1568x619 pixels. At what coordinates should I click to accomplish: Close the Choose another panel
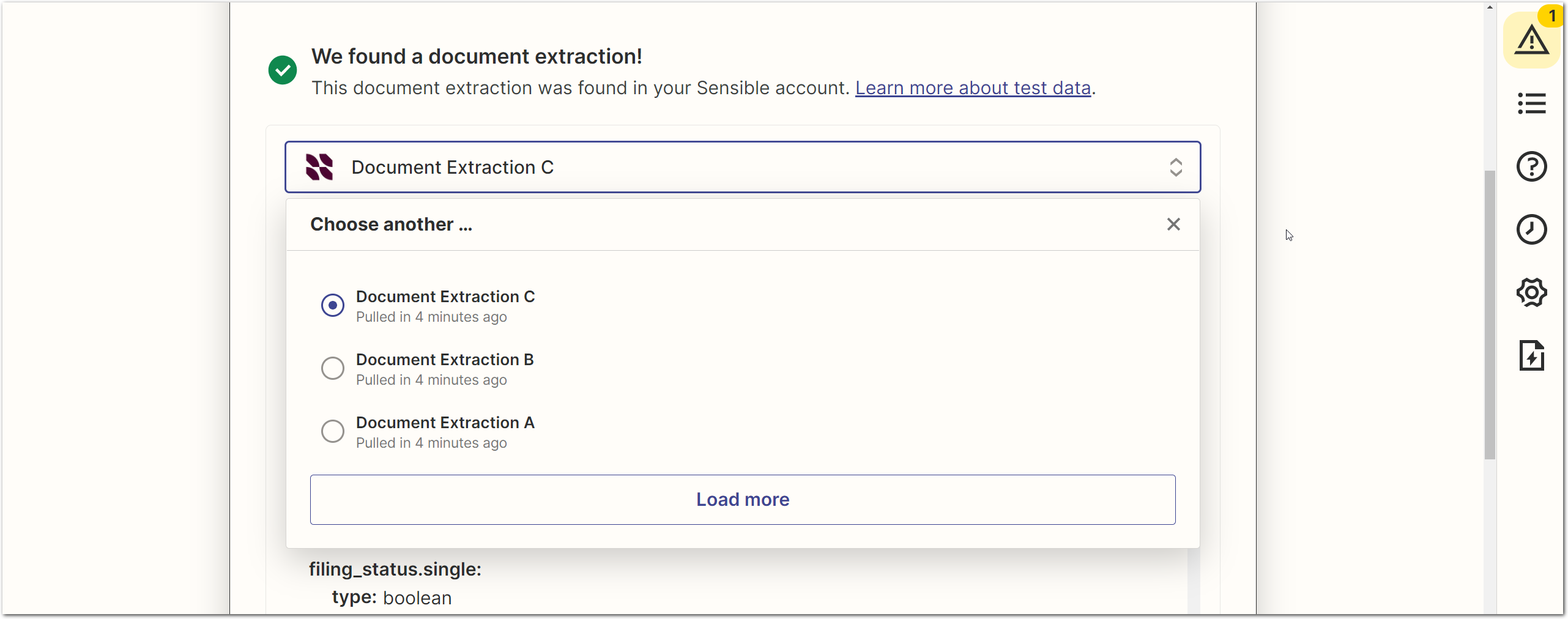pyautogui.click(x=1173, y=224)
